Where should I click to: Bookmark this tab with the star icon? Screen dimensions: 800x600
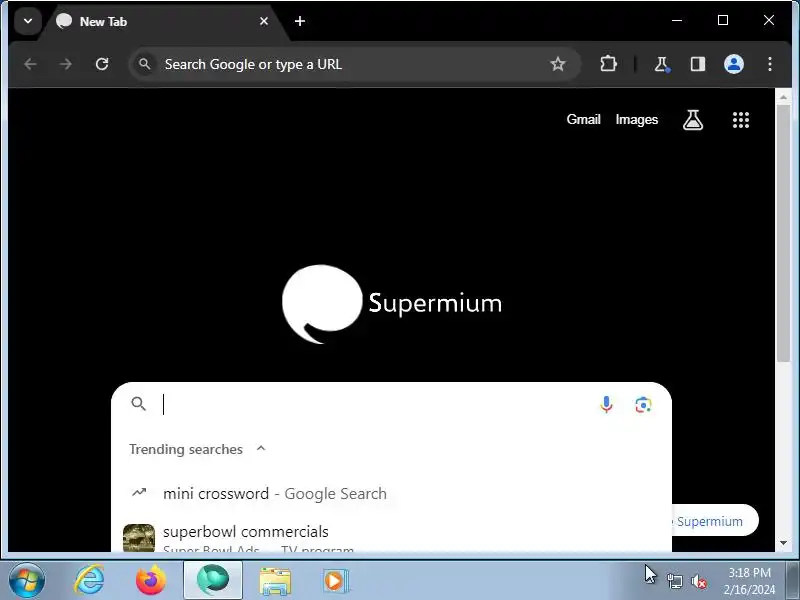click(558, 64)
